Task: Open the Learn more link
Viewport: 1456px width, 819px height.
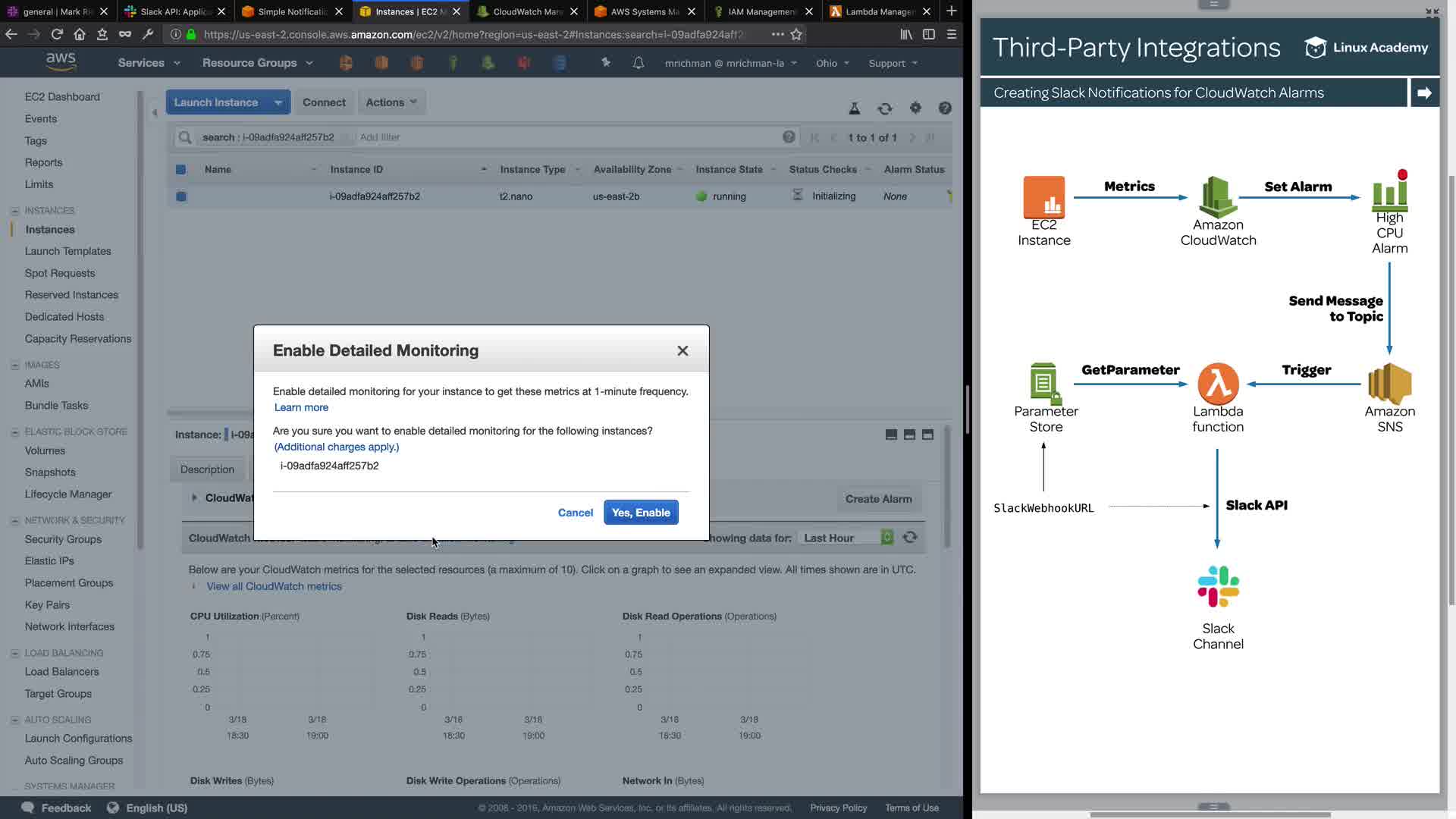Action: pos(301,407)
